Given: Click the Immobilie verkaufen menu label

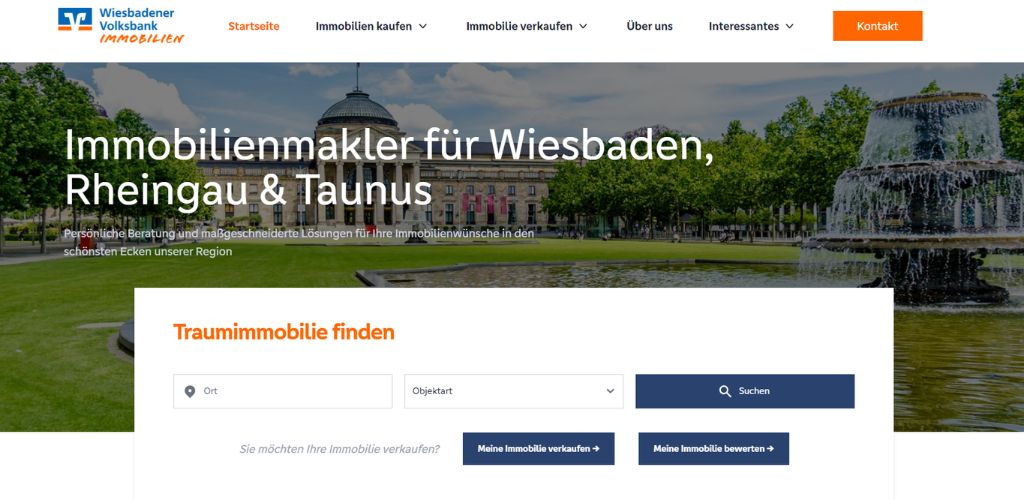Looking at the screenshot, I should [x=519, y=27].
